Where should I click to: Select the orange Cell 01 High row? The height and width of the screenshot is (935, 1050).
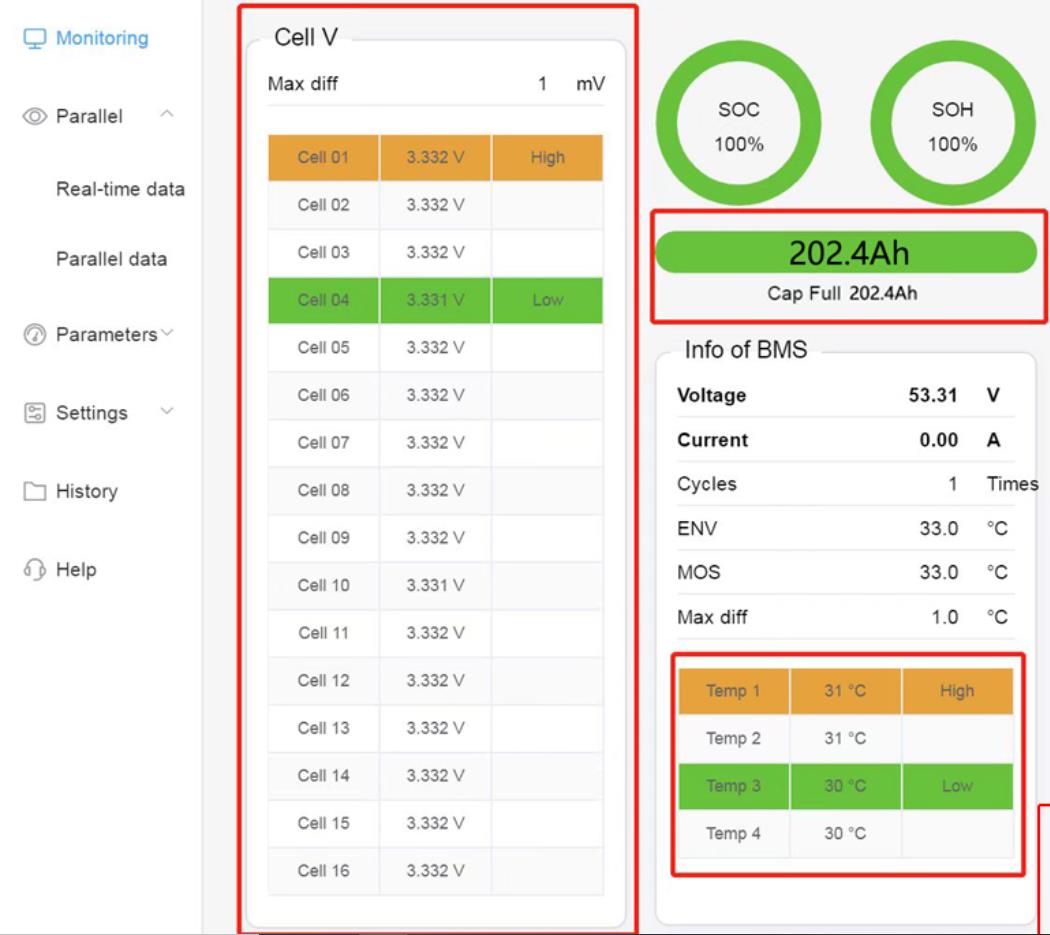(435, 158)
